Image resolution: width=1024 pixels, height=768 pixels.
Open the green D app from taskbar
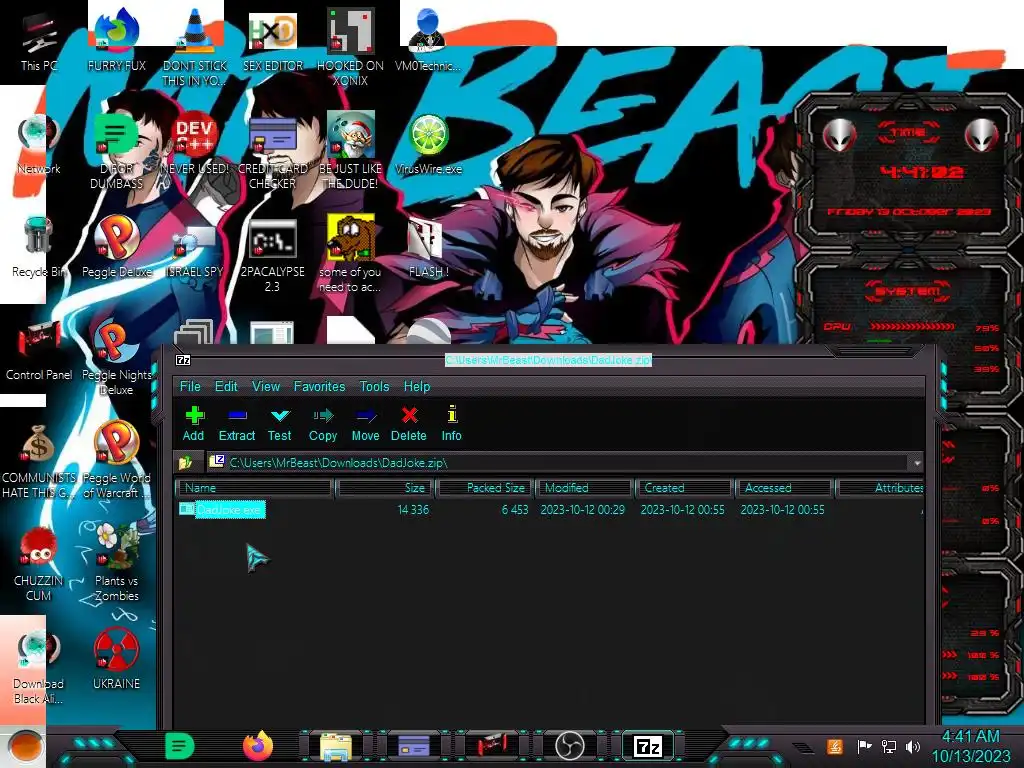[x=180, y=746]
